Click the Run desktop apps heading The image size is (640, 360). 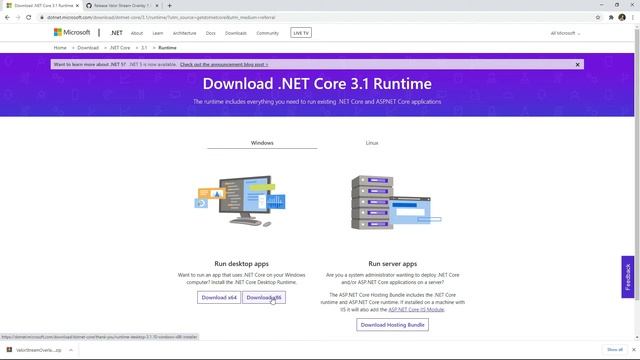[x=241, y=264]
